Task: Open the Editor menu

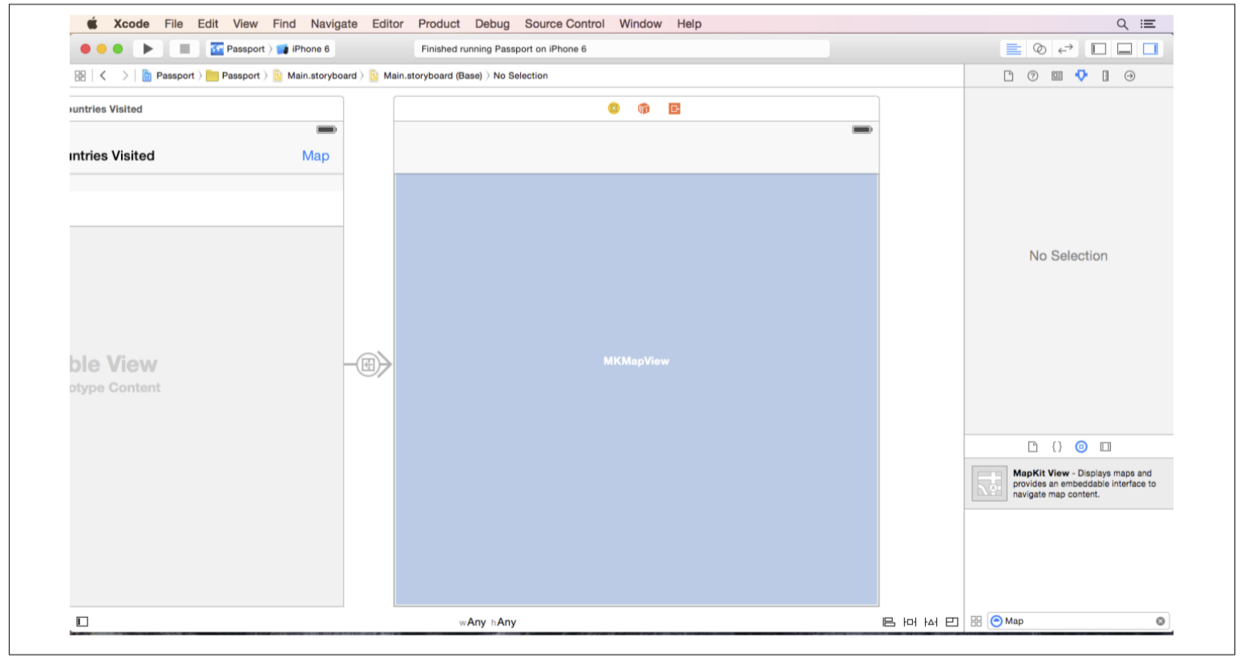Action: 387,24
